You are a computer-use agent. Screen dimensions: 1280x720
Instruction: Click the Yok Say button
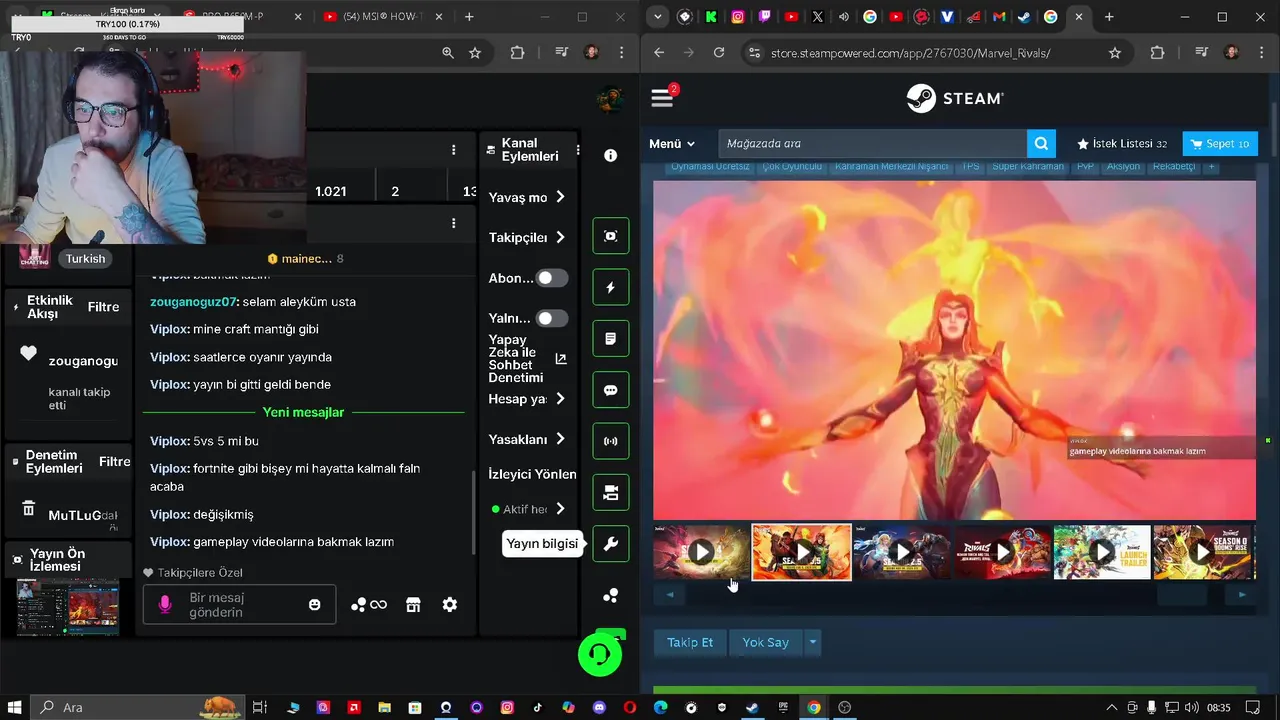766,642
